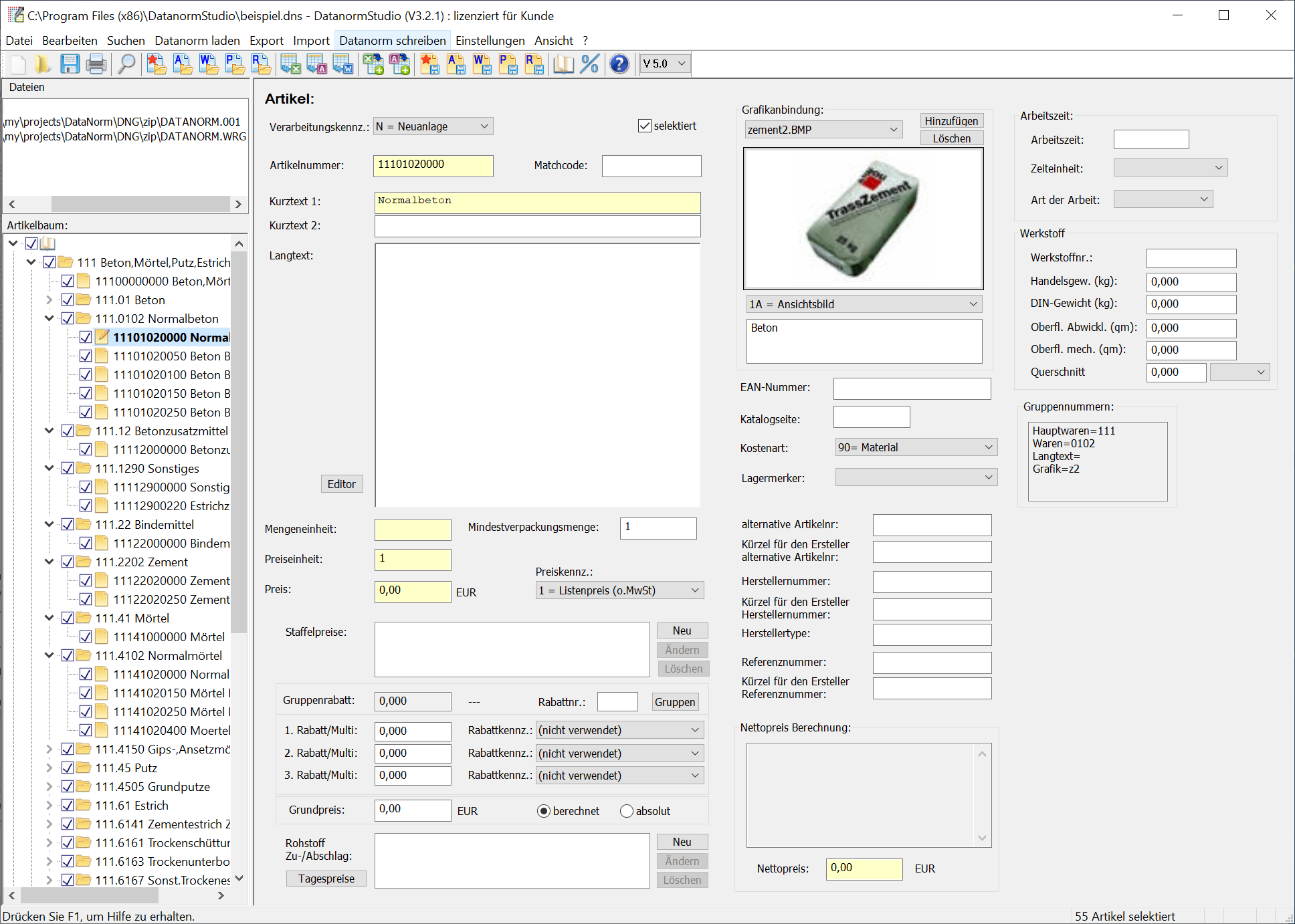Click the Tagespreise button

pos(326,879)
